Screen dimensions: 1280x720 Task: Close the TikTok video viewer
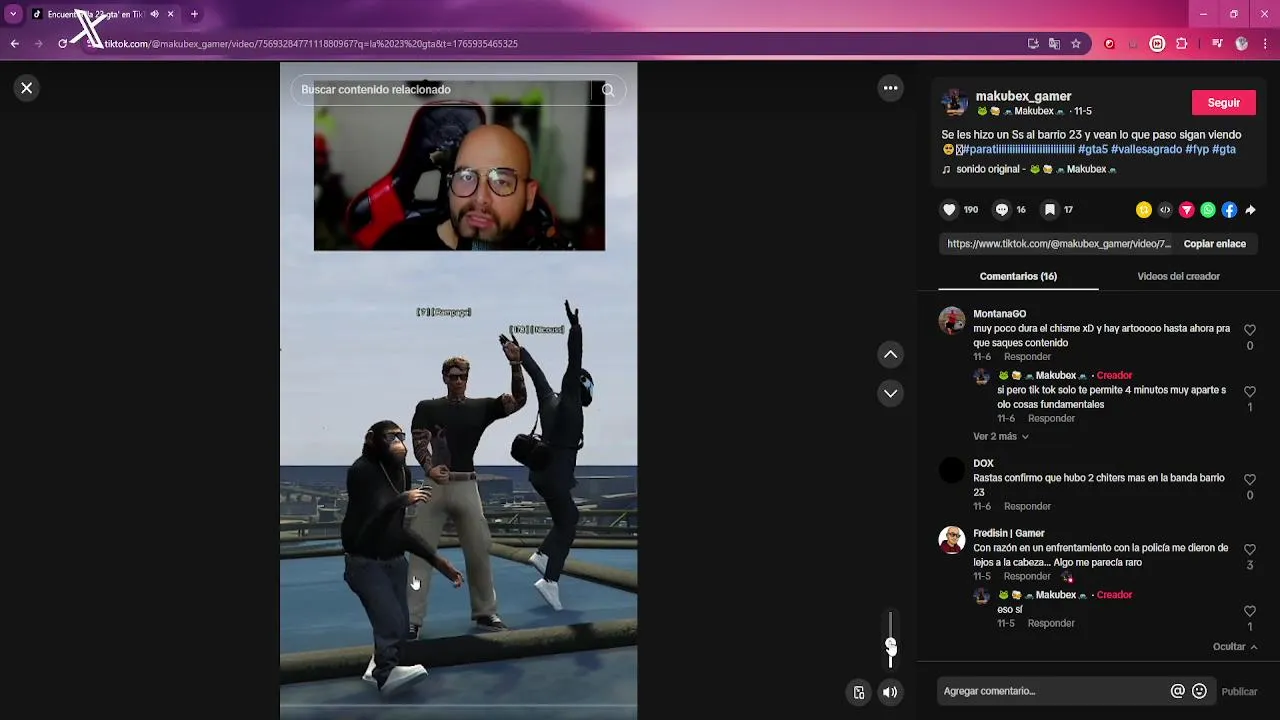click(27, 88)
